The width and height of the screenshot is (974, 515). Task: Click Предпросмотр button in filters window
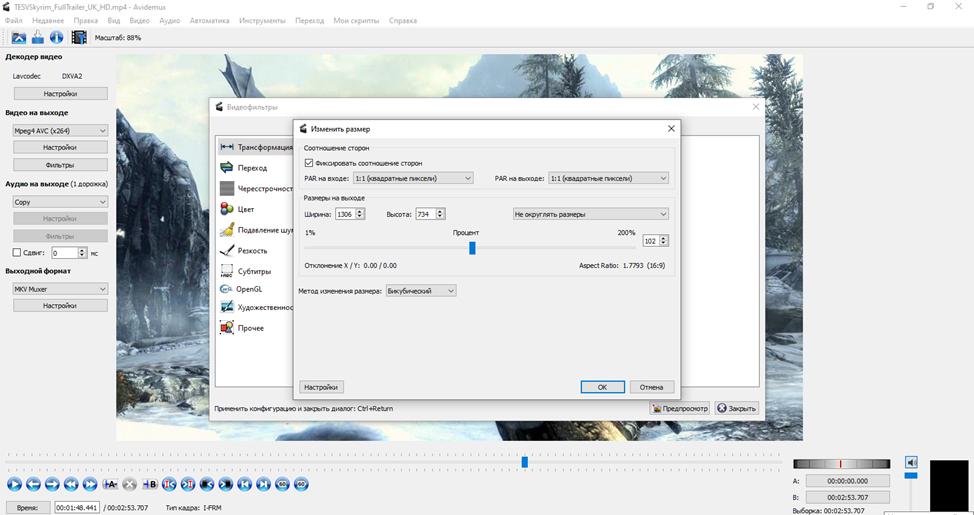680,408
